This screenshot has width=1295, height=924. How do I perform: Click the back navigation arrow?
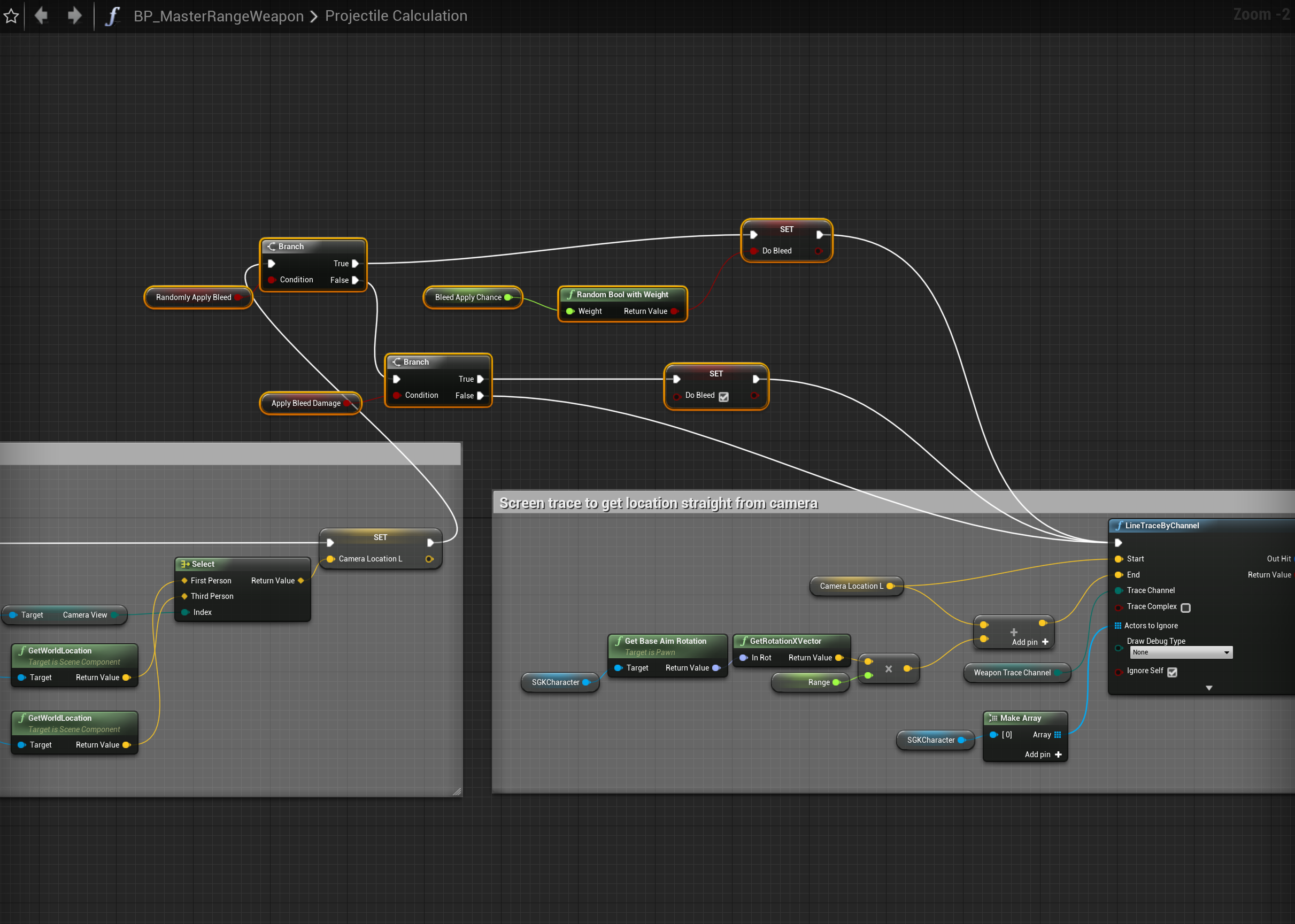[x=41, y=16]
